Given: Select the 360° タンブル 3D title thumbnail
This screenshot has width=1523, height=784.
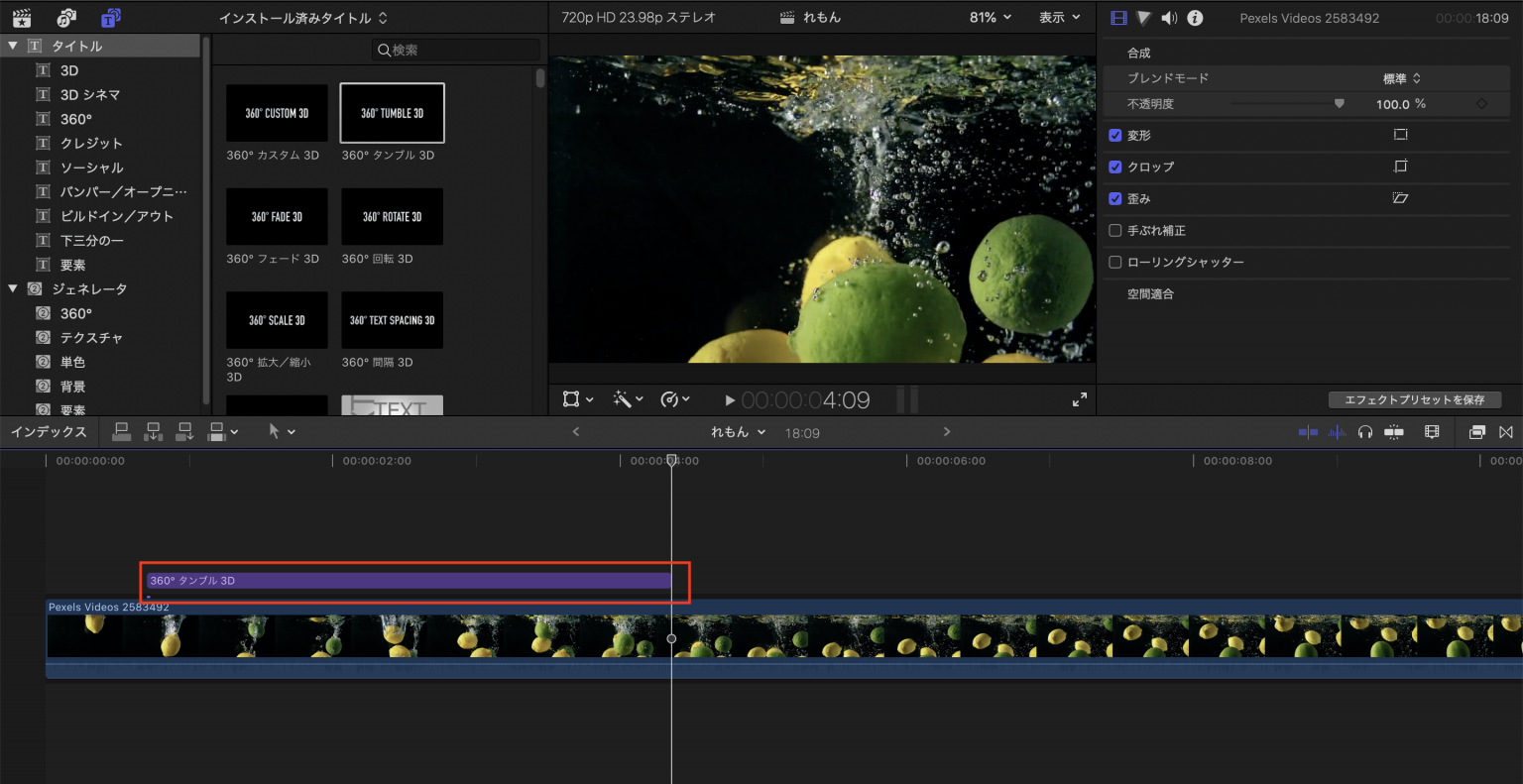Looking at the screenshot, I should coord(392,112).
